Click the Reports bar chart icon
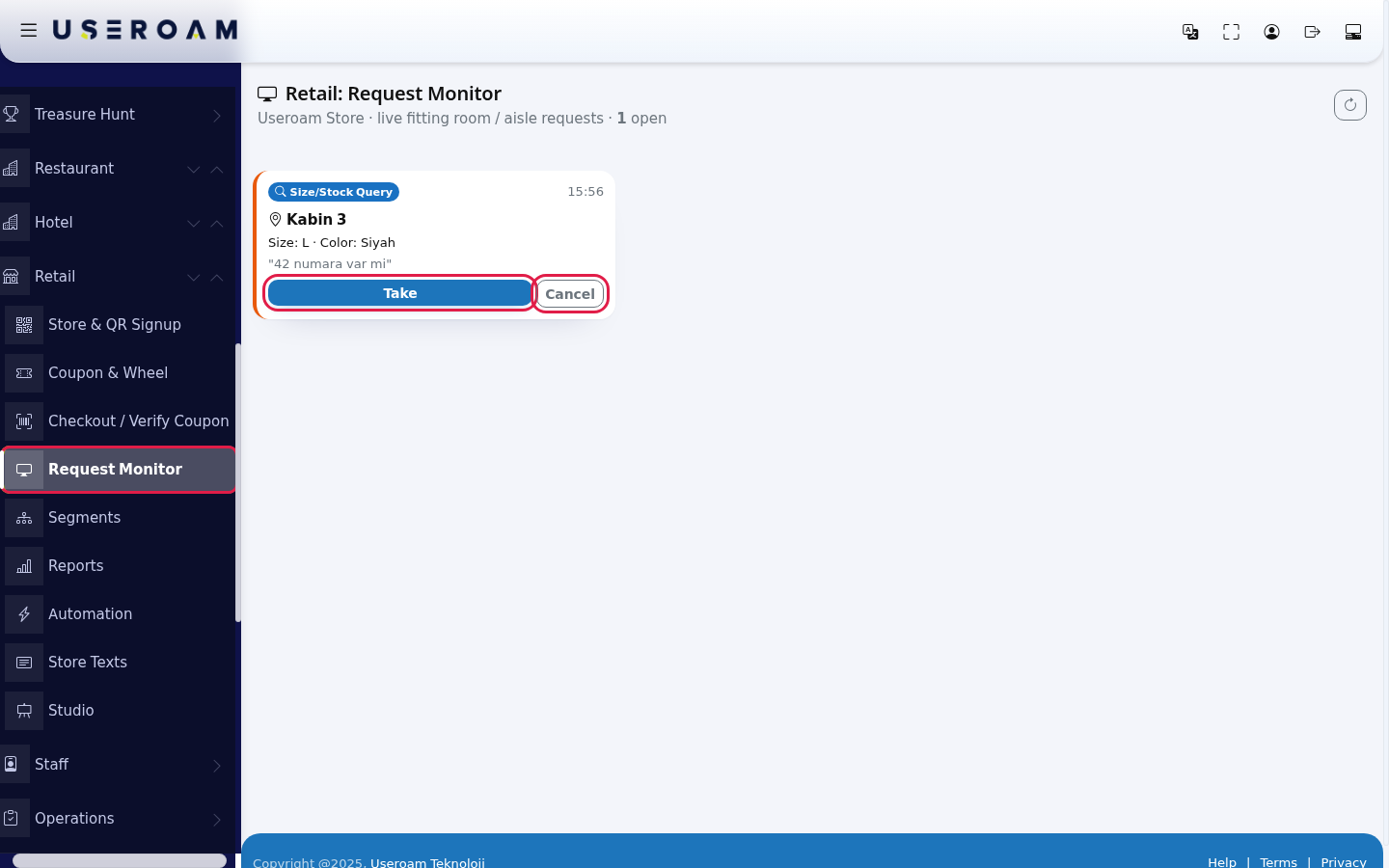 pos(24,566)
